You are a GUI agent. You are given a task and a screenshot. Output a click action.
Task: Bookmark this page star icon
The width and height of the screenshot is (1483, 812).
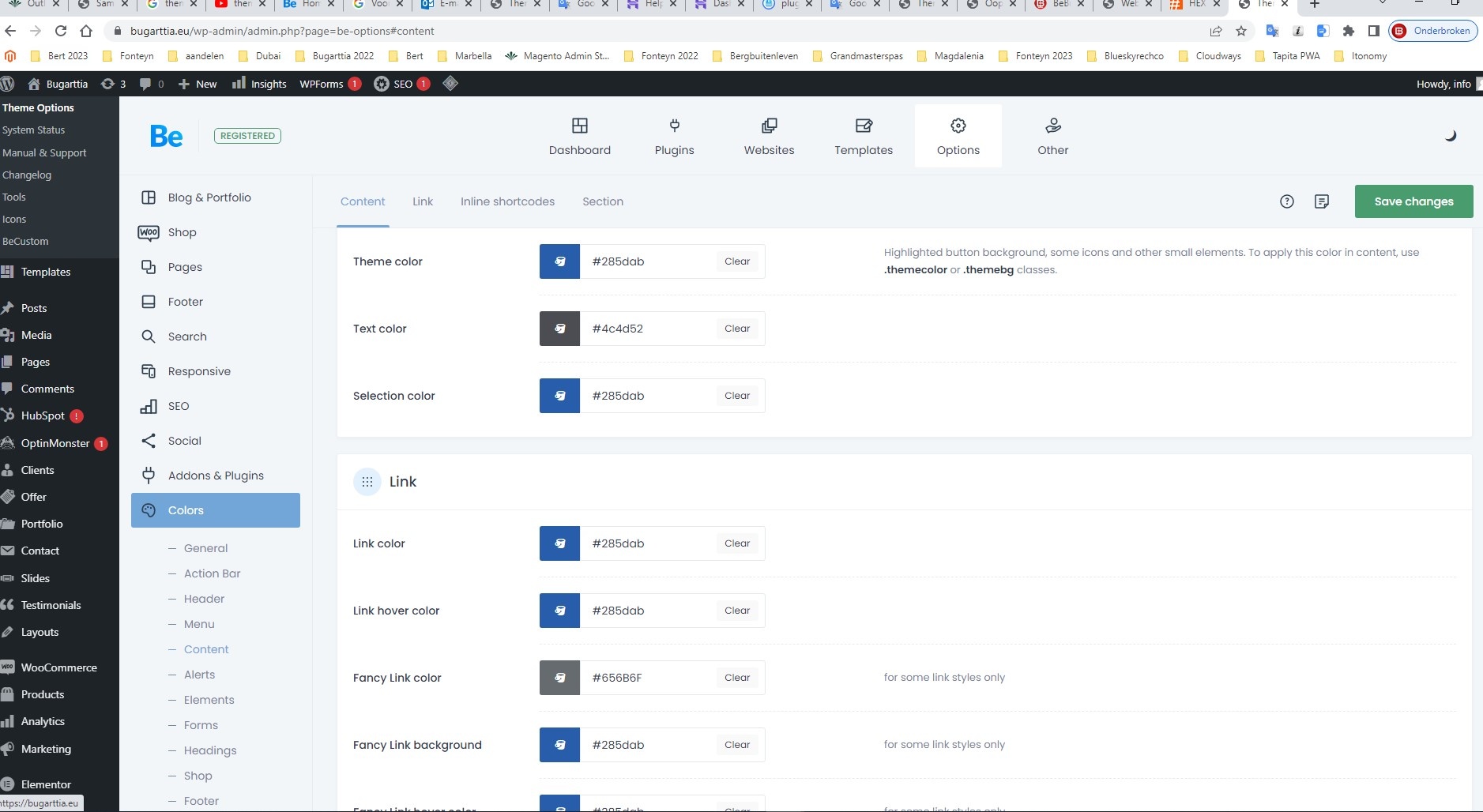pos(1241,31)
